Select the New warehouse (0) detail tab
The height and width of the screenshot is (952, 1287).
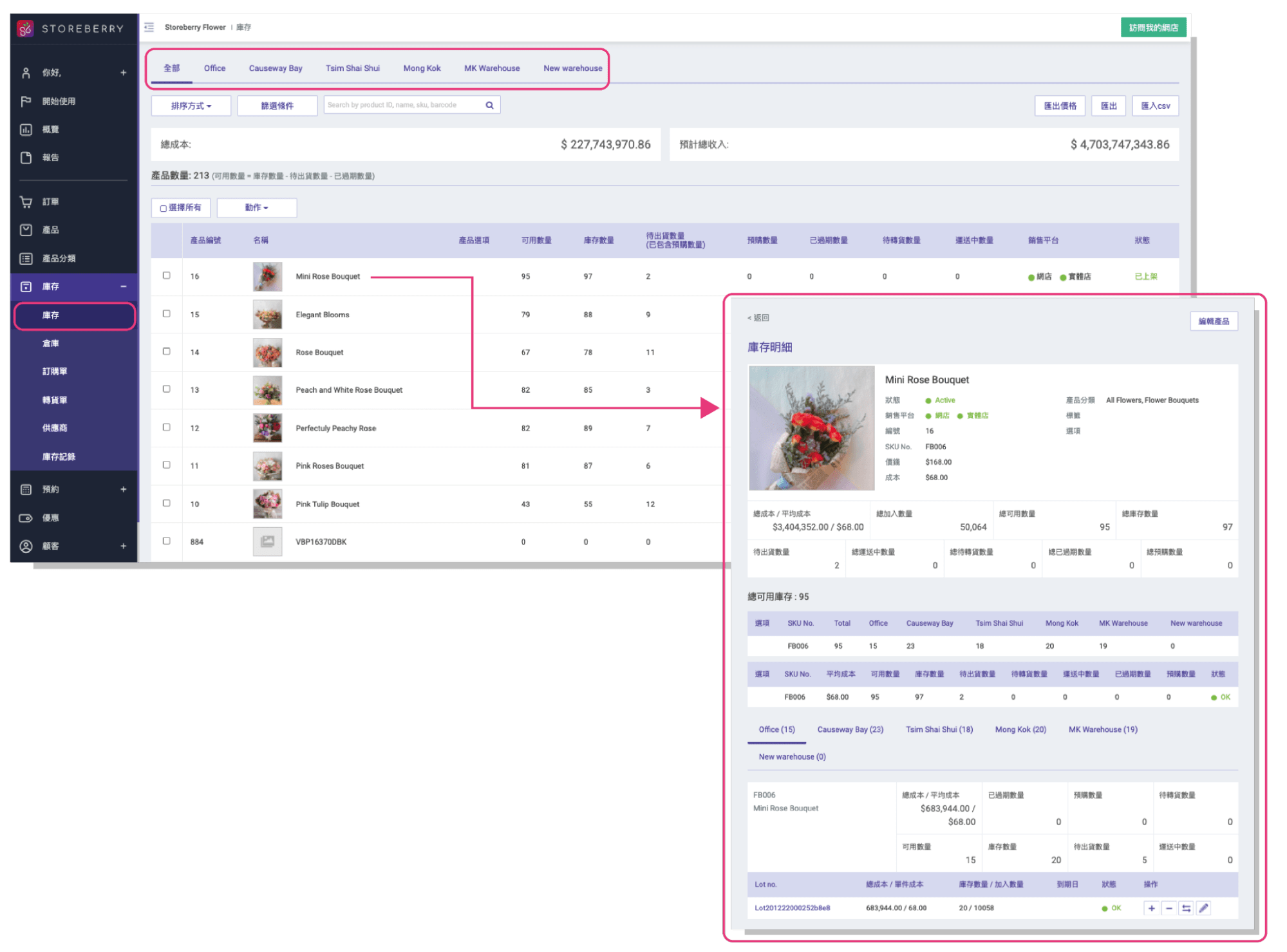pyautogui.click(x=793, y=756)
